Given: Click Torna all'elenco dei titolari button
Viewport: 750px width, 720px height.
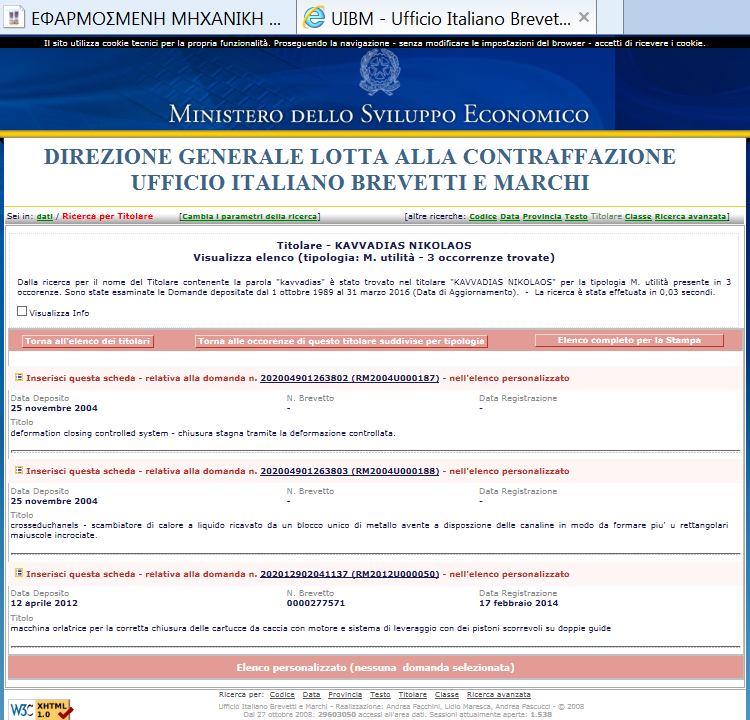Looking at the screenshot, I should [88, 341].
